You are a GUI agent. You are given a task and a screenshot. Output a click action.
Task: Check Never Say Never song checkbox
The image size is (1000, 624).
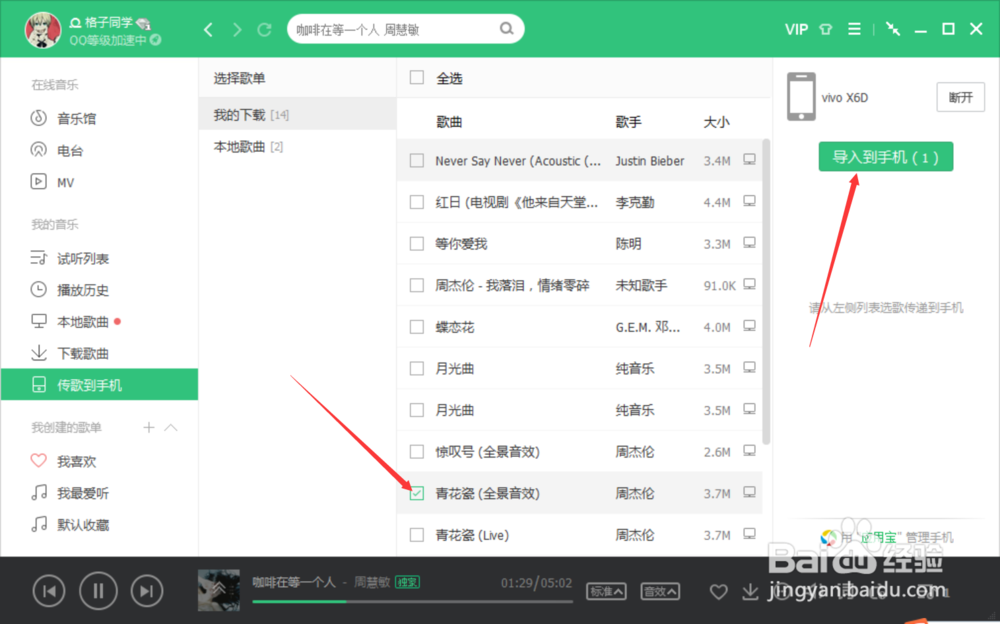coord(416,161)
